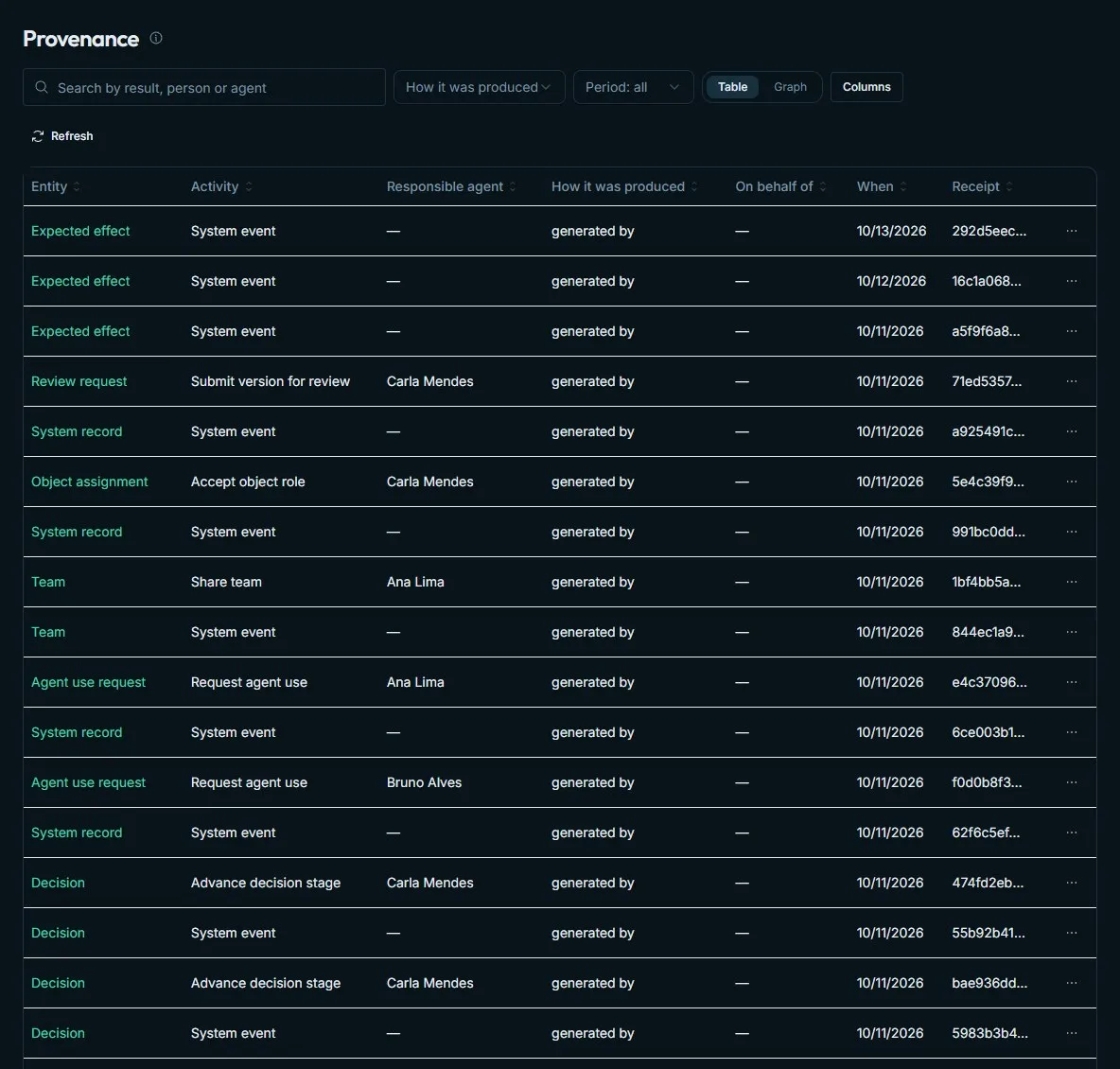The height and width of the screenshot is (1069, 1120).
Task: Open row menu for receipt 292d5eec
Action: 1072,231
